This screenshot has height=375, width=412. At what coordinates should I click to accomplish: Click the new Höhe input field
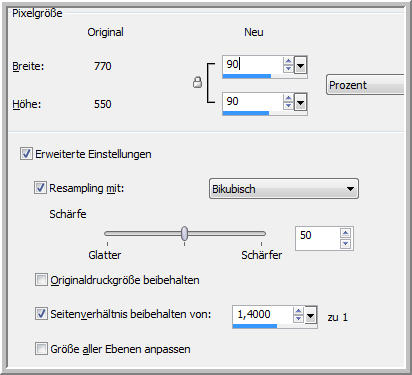coord(253,102)
